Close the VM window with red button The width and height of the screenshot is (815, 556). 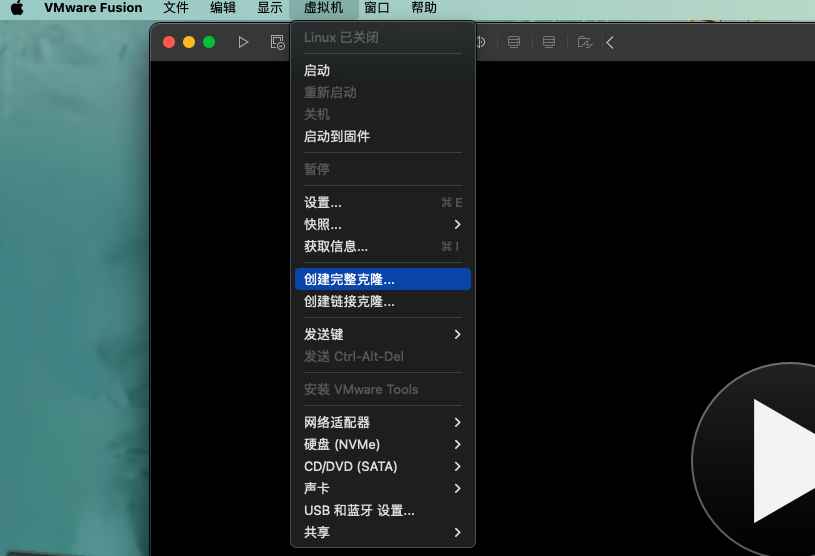click(169, 42)
